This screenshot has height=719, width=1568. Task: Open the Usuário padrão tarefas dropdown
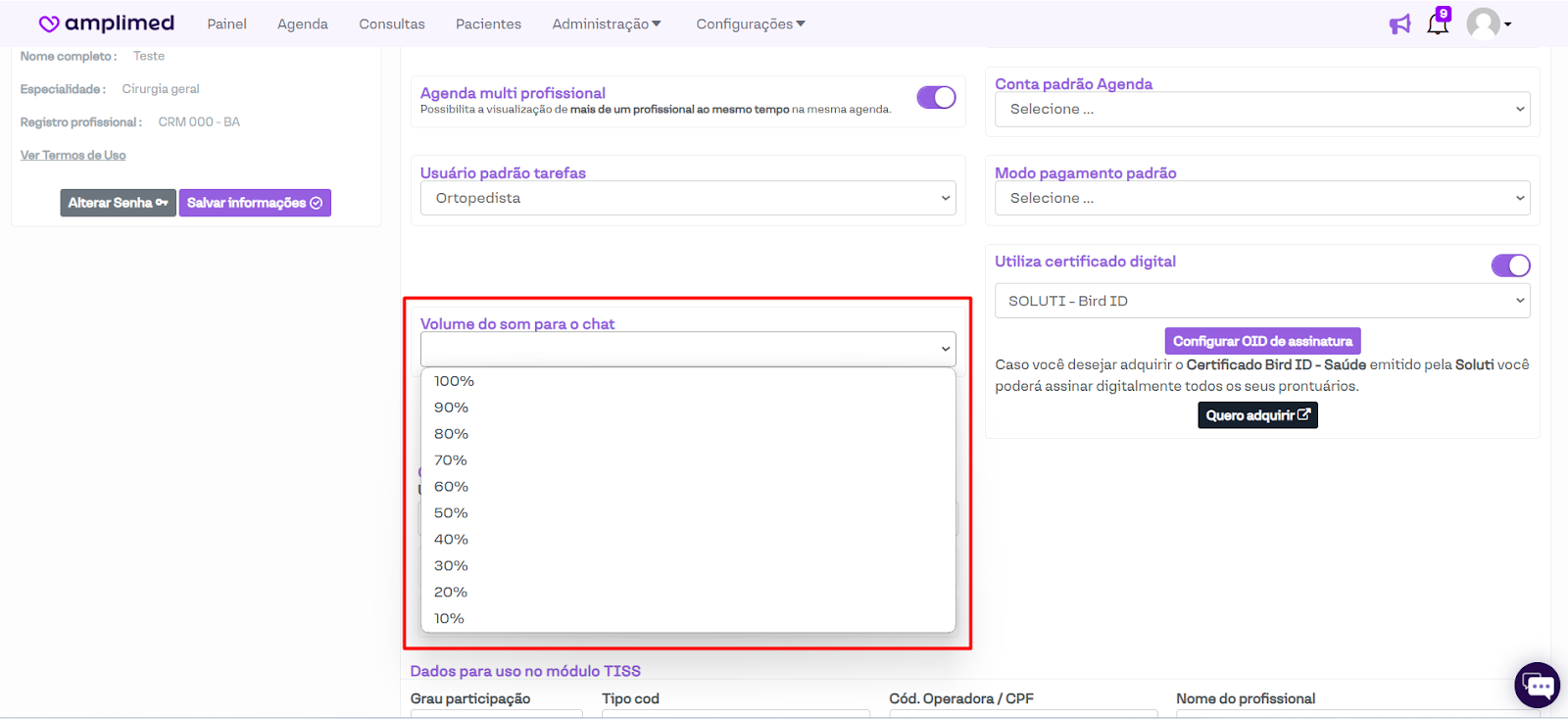pyautogui.click(x=688, y=198)
